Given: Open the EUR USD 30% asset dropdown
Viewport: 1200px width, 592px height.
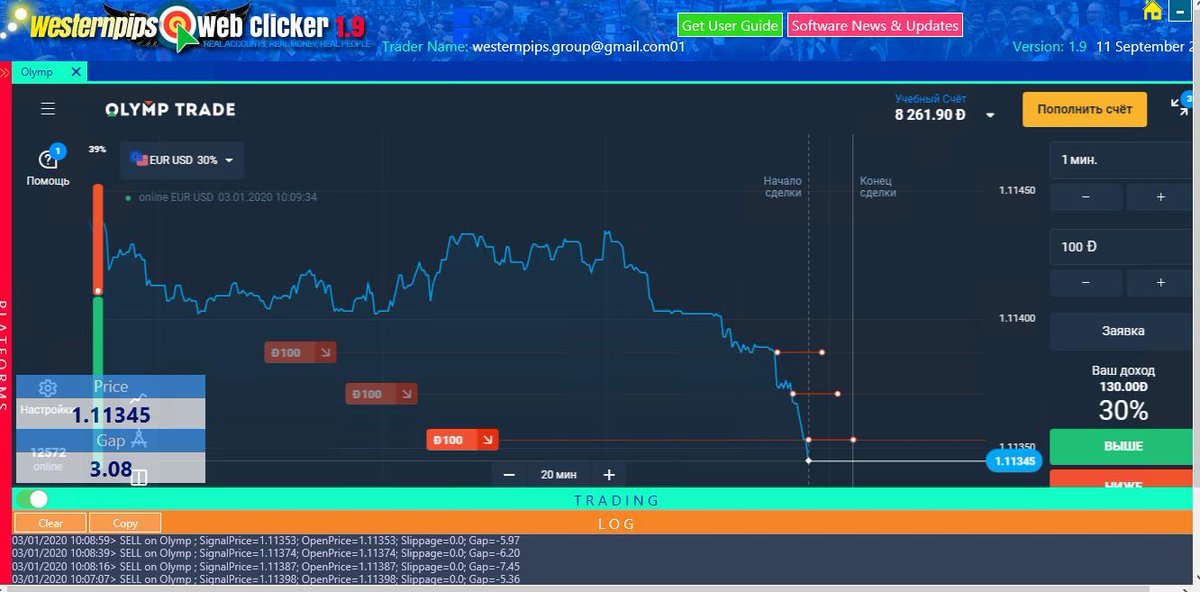Looking at the screenshot, I should click(x=182, y=160).
